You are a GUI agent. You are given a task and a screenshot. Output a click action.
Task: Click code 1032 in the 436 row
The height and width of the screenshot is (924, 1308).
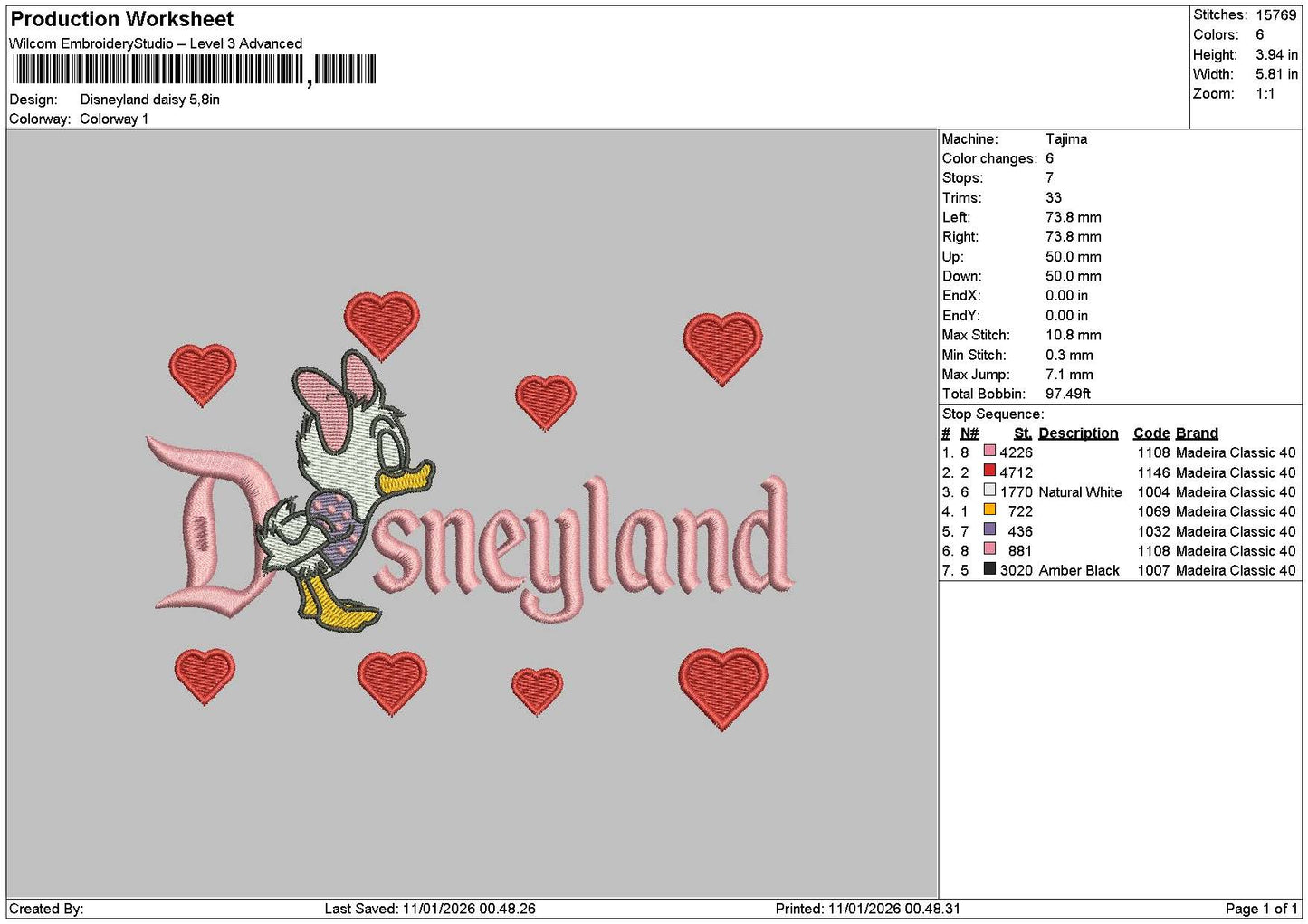click(x=1154, y=531)
